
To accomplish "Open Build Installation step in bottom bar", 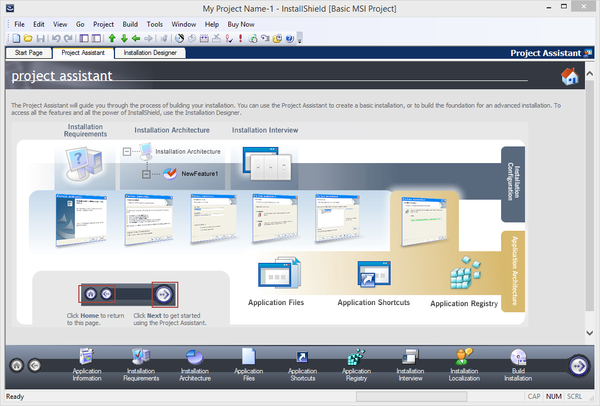I will click(518, 365).
